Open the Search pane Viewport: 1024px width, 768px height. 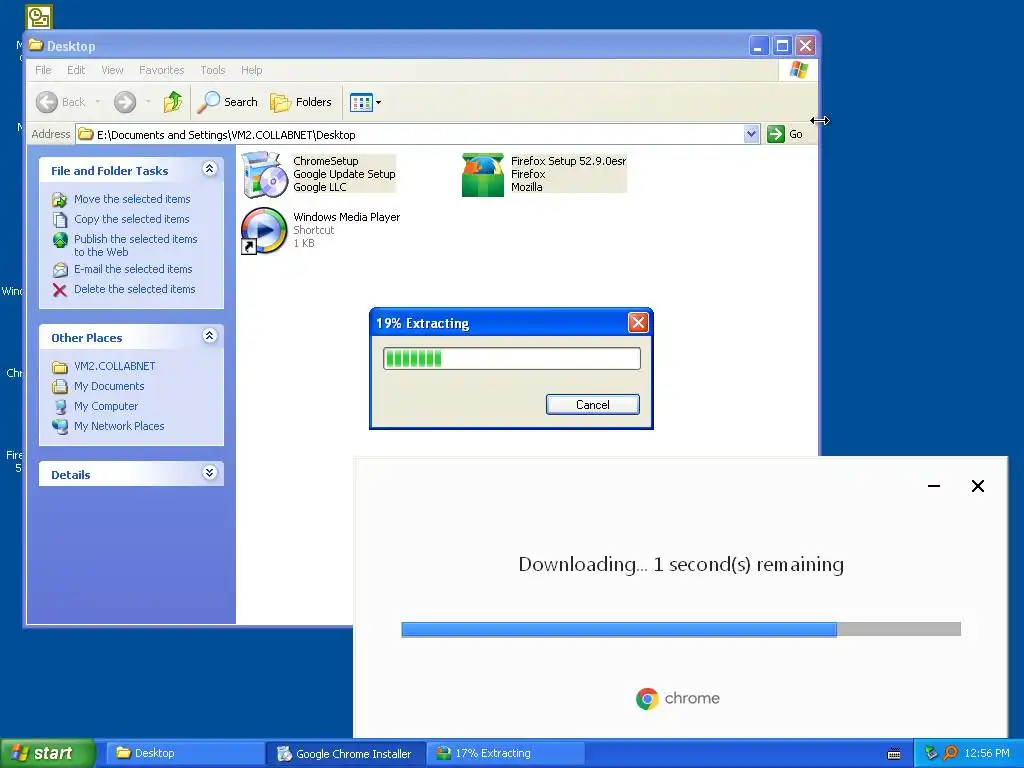(x=228, y=102)
